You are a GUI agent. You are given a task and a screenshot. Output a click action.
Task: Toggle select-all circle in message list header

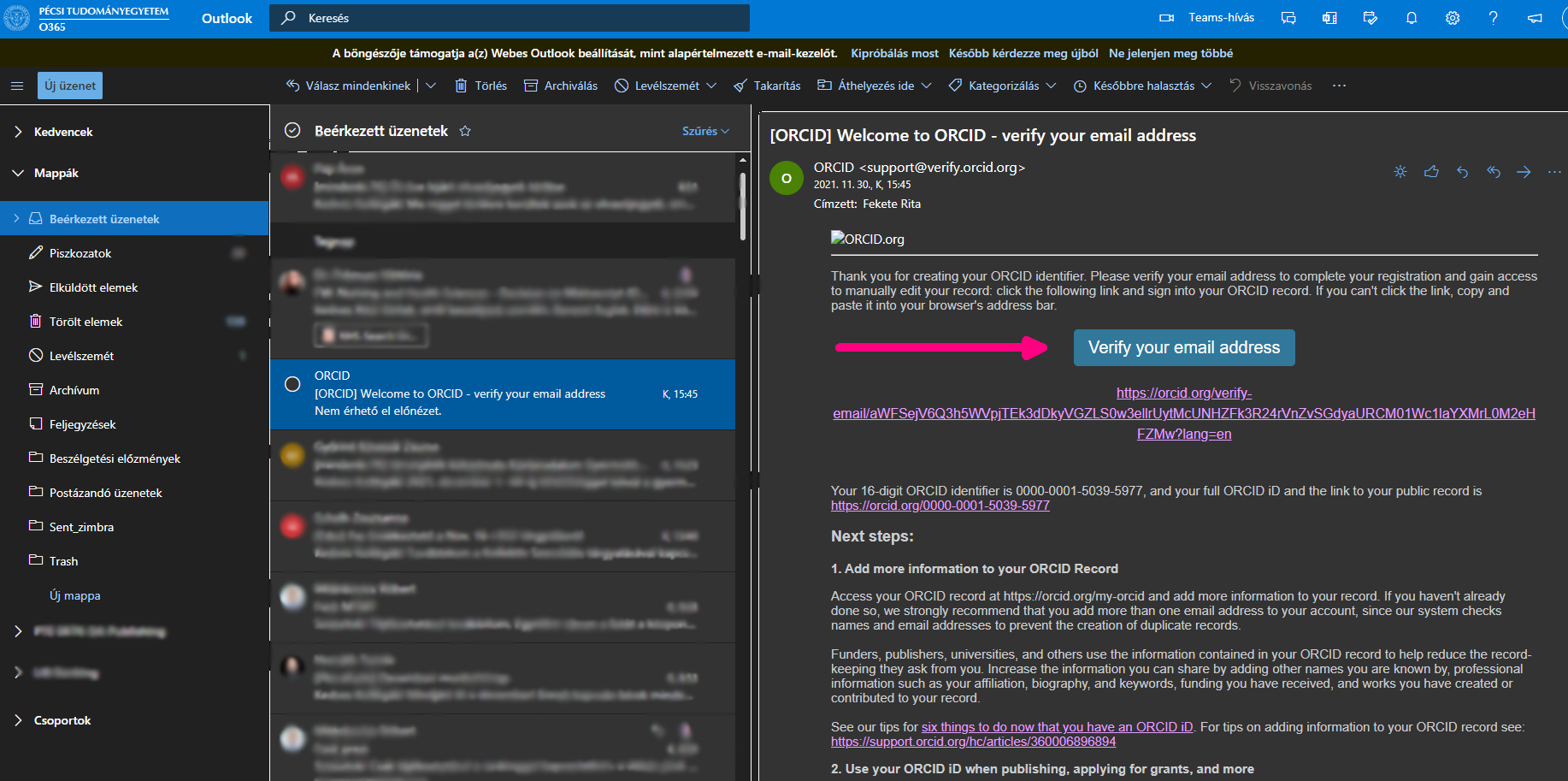click(x=292, y=131)
